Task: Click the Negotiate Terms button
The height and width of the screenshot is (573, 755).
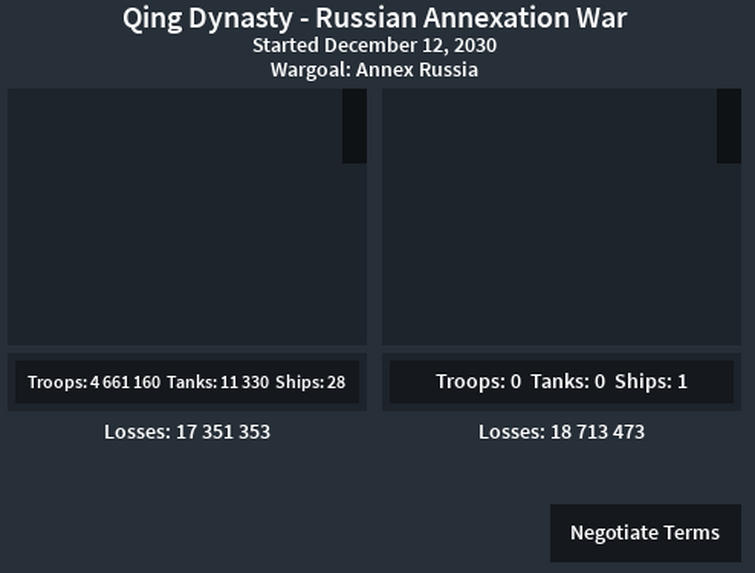Action: coord(645,533)
